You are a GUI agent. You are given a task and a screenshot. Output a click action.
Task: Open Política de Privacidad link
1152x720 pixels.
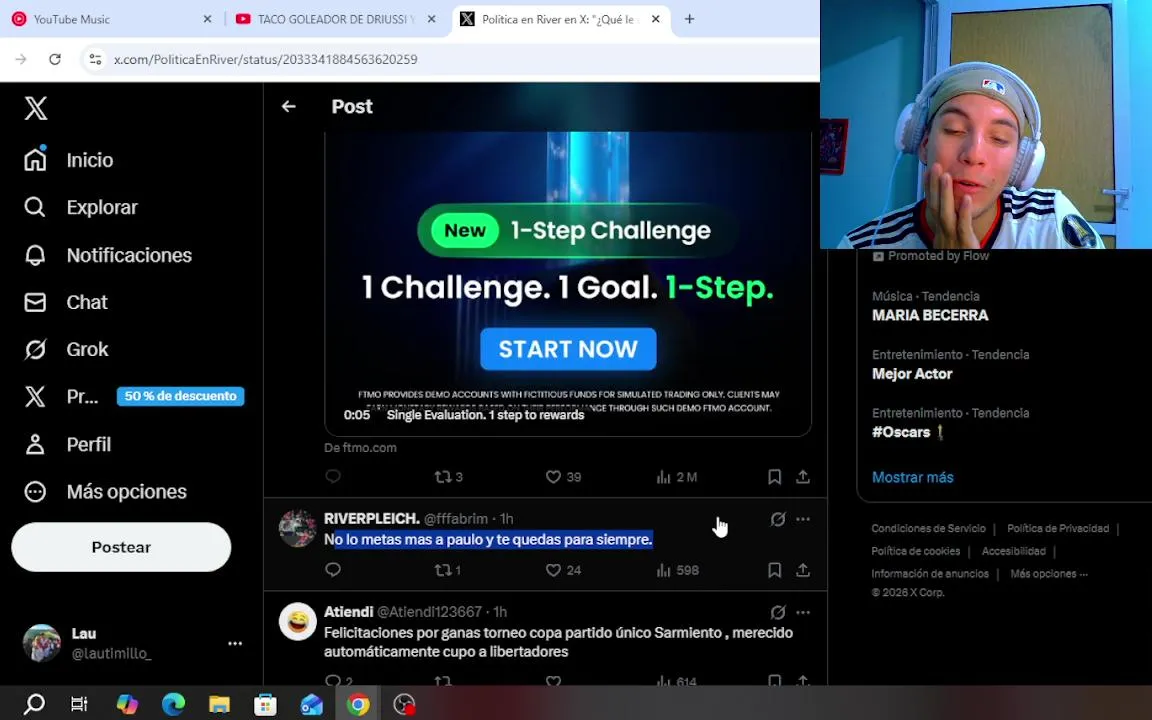[x=1058, y=528]
